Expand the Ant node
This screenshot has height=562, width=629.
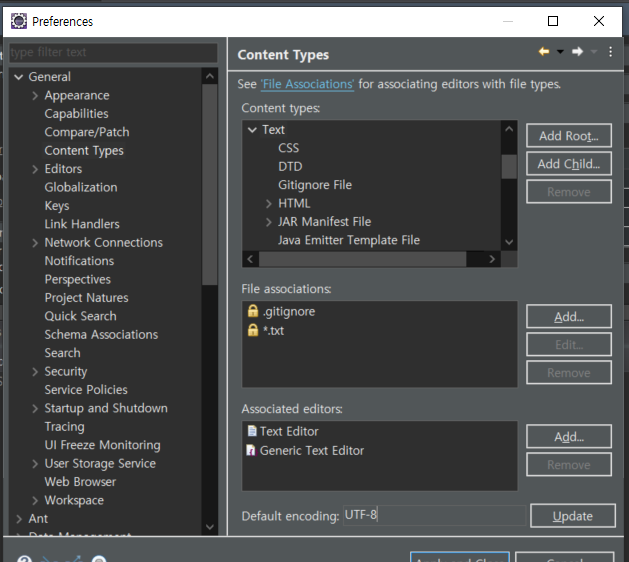(x=19, y=519)
